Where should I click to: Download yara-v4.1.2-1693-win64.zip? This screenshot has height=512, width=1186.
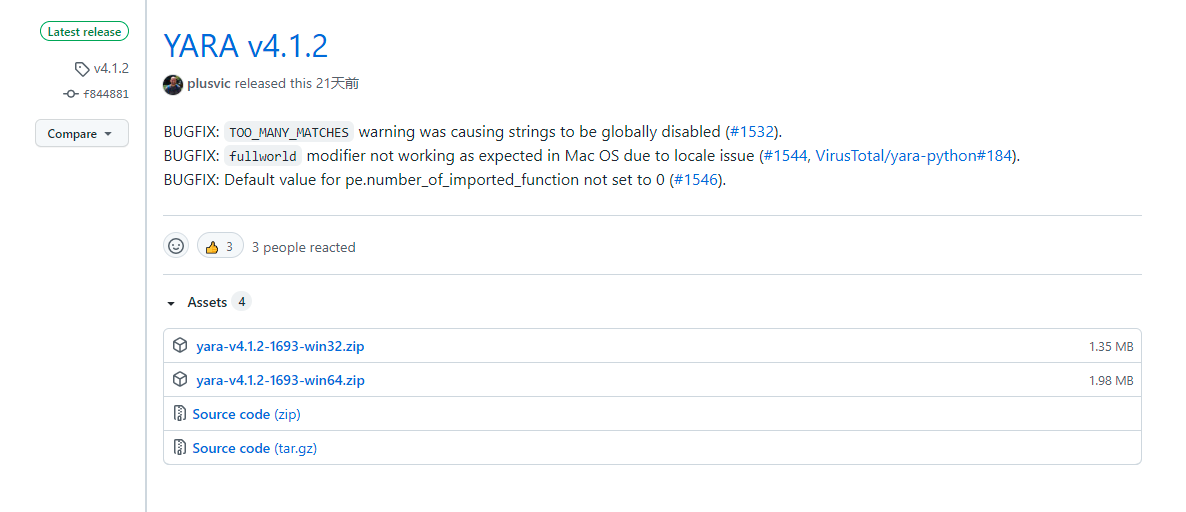[x=280, y=380]
